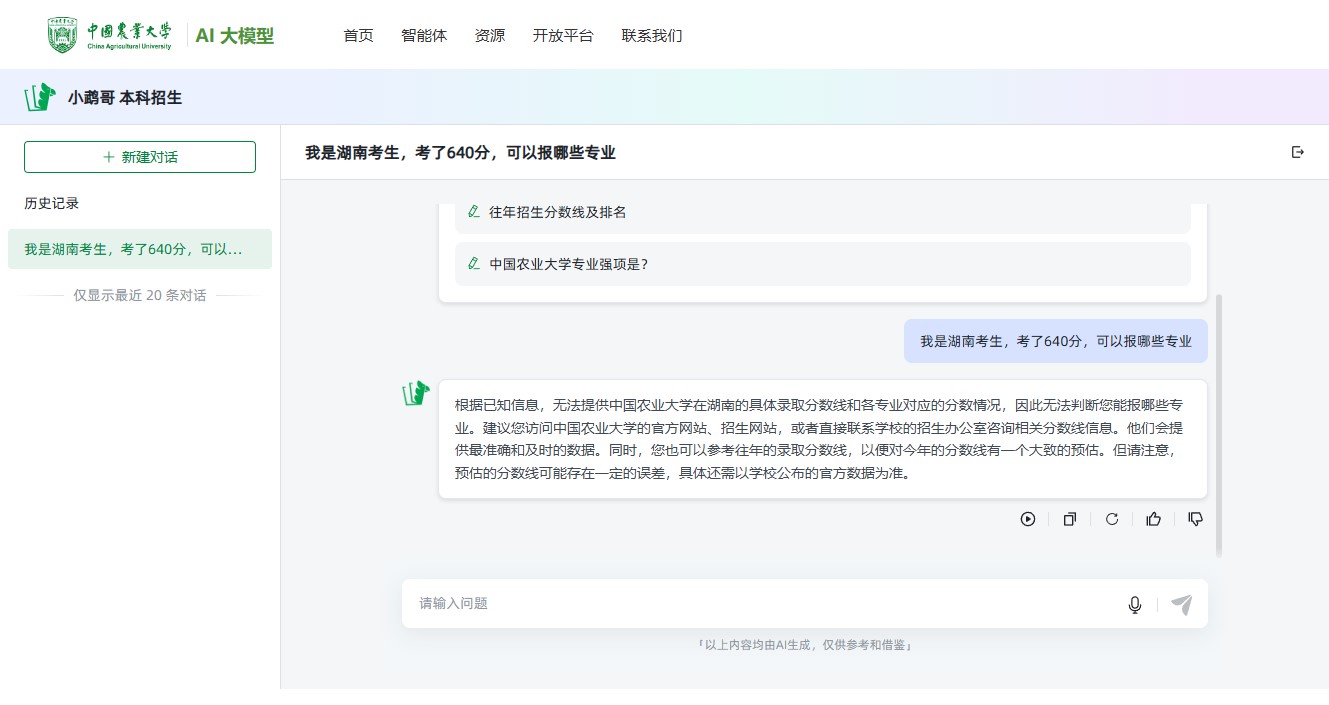
Task: Click the conversation title heading text
Action: [x=460, y=153]
